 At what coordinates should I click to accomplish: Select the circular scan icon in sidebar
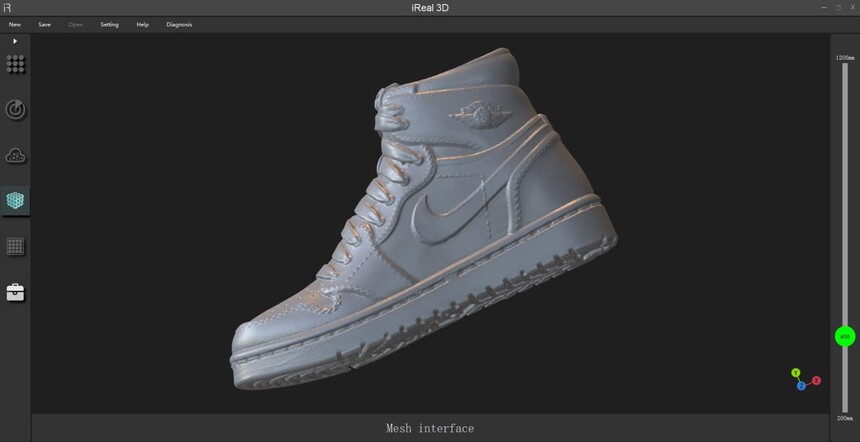[15, 110]
